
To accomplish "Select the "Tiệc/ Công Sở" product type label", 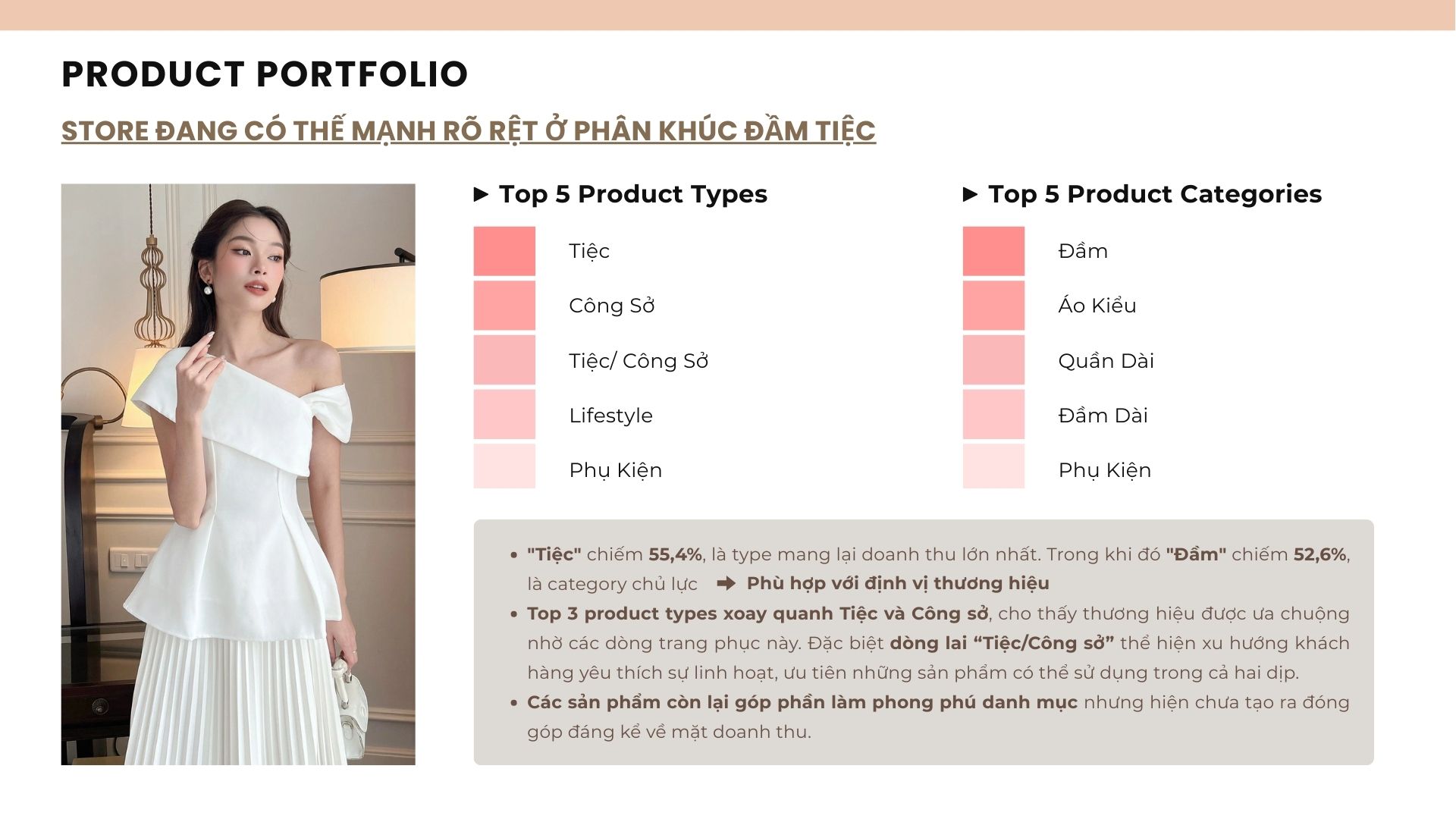I will click(638, 361).
